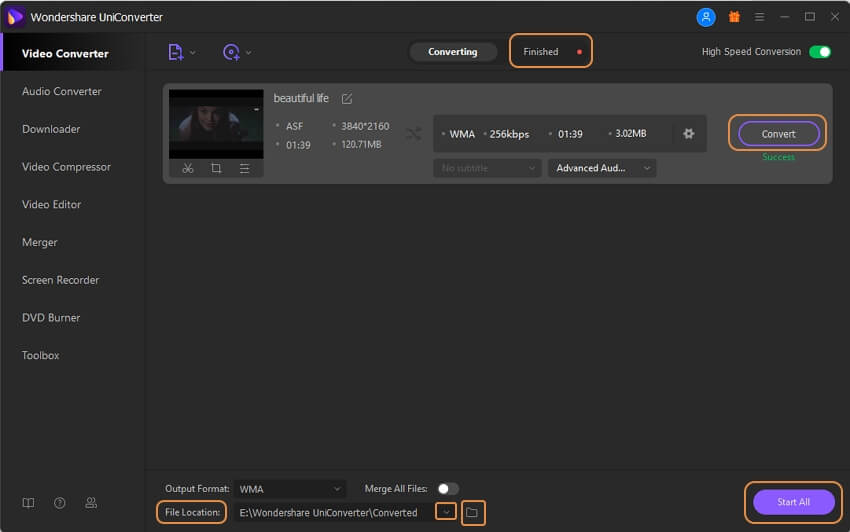Click the 3840*2160 resolution text

[x=365, y=126]
